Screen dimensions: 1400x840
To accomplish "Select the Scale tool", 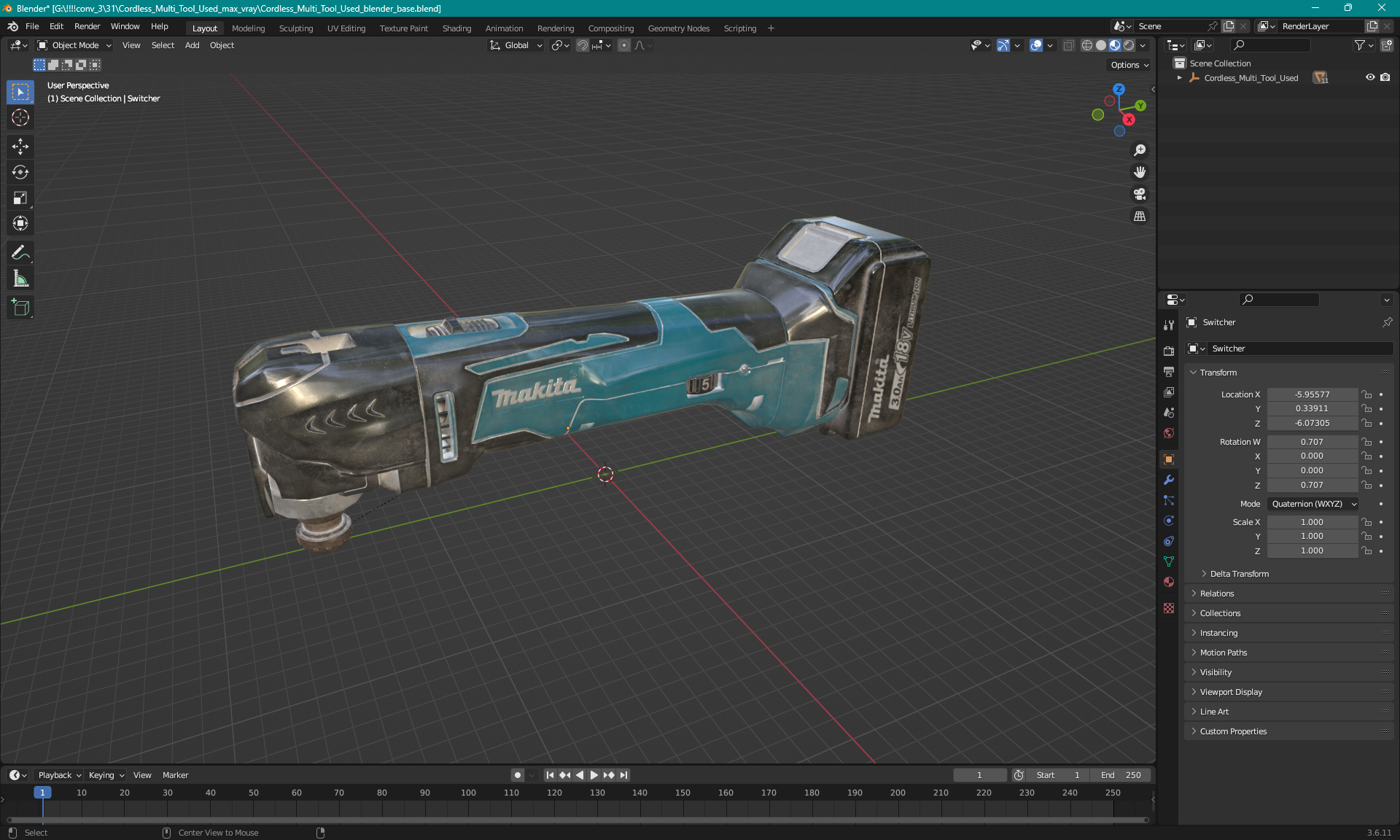I will click(x=20, y=198).
